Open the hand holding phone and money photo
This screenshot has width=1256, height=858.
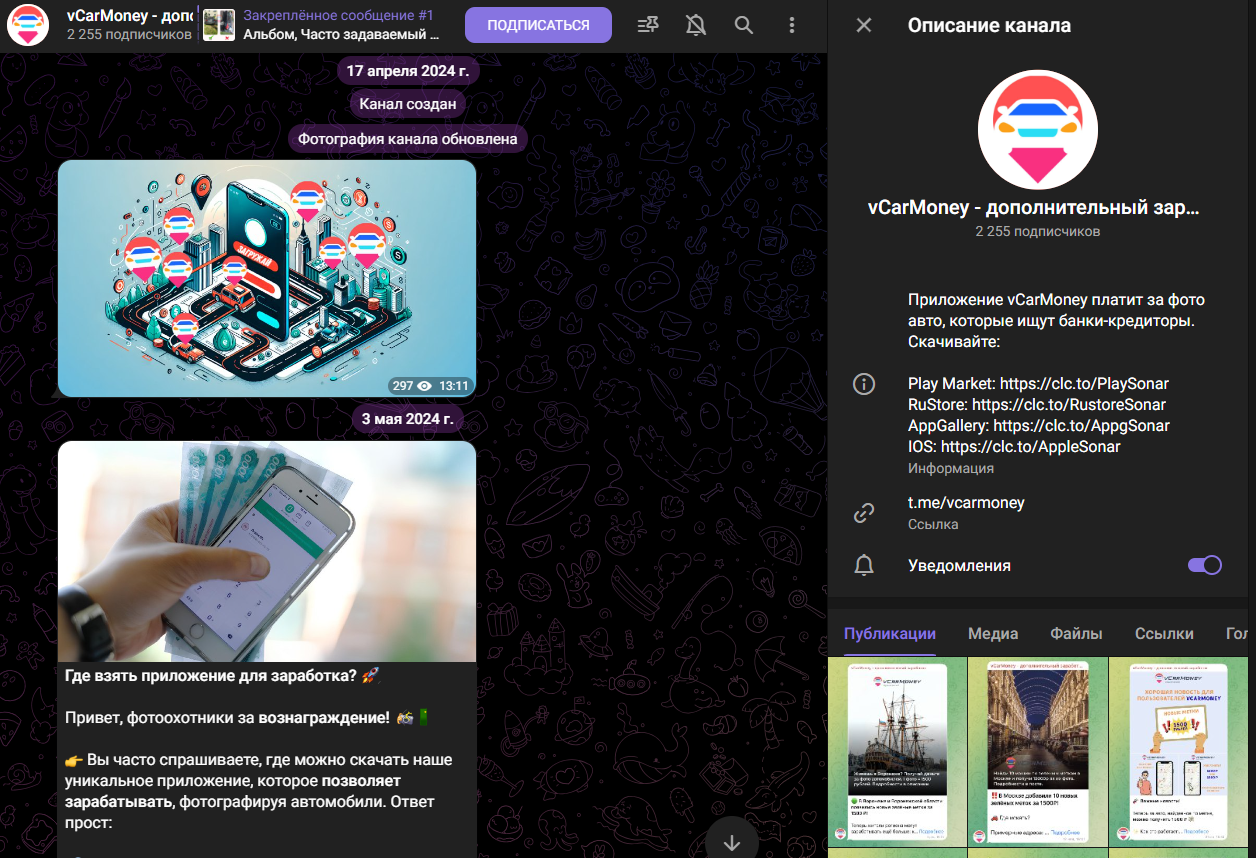[267, 551]
